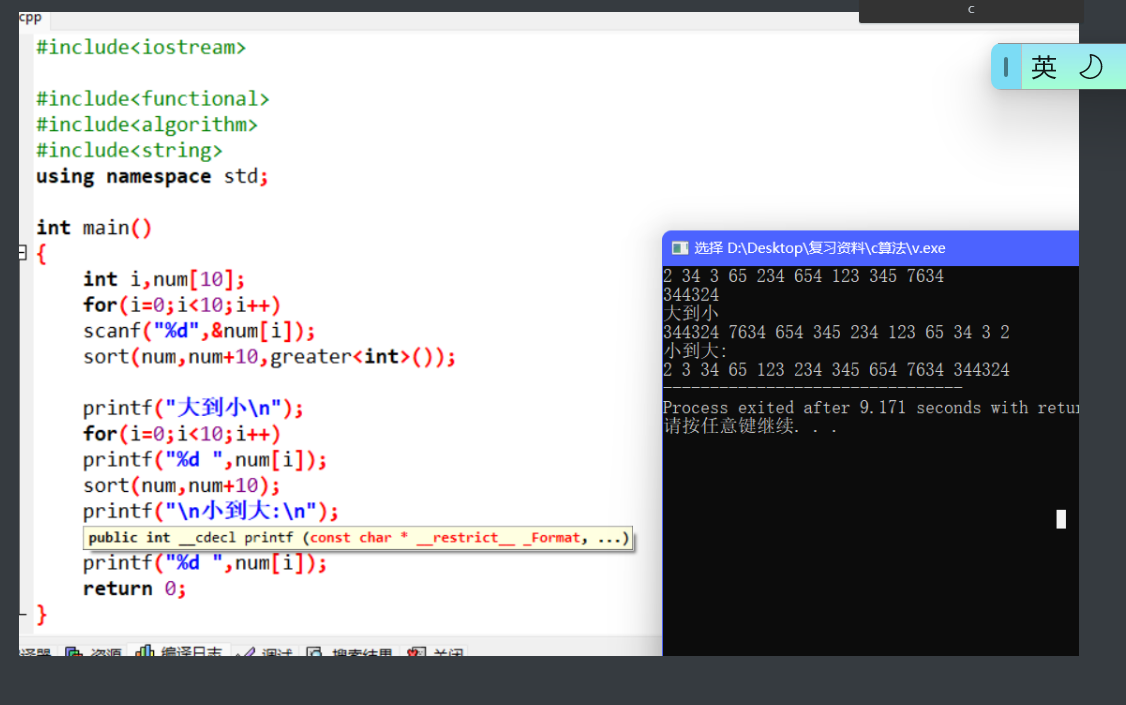Switch to the cpp editor tab
This screenshot has width=1126, height=705.
29,16
